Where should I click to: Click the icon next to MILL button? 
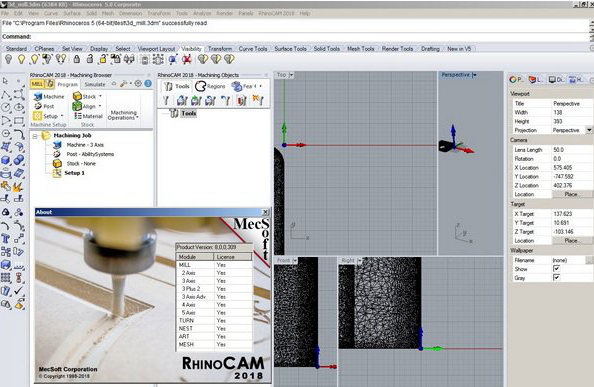[x=50, y=84]
